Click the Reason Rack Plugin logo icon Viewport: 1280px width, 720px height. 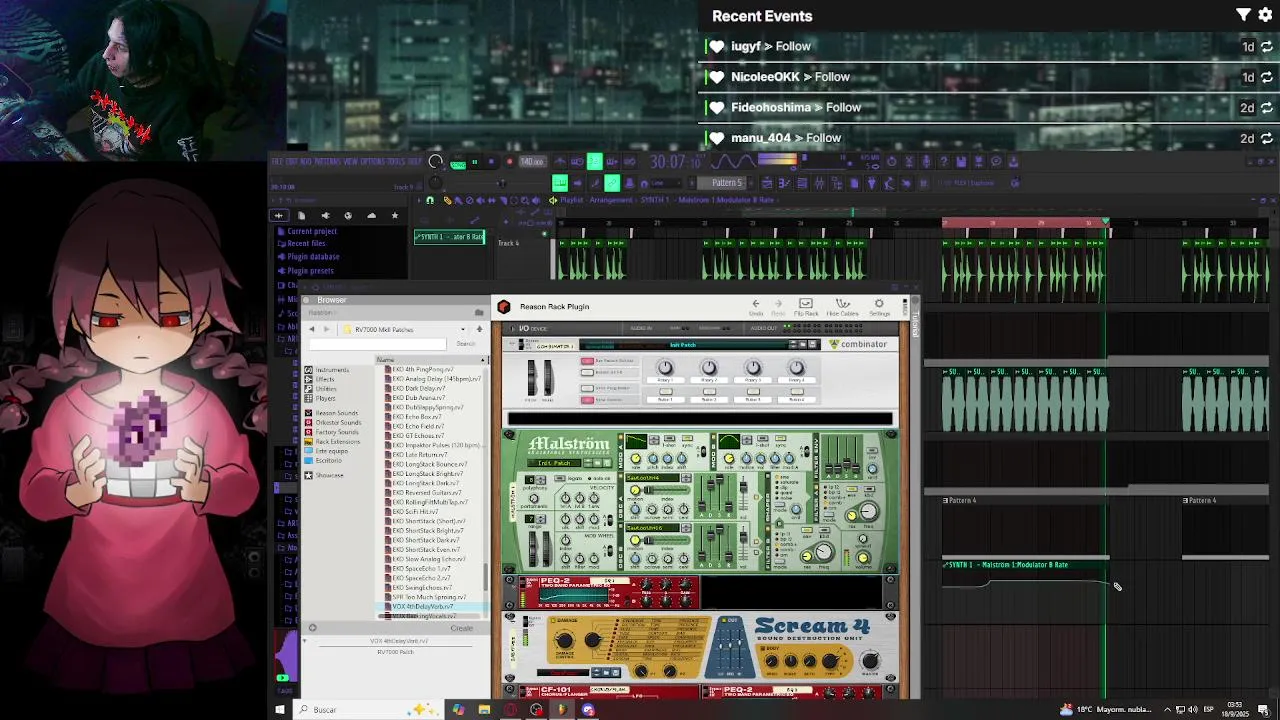point(504,307)
